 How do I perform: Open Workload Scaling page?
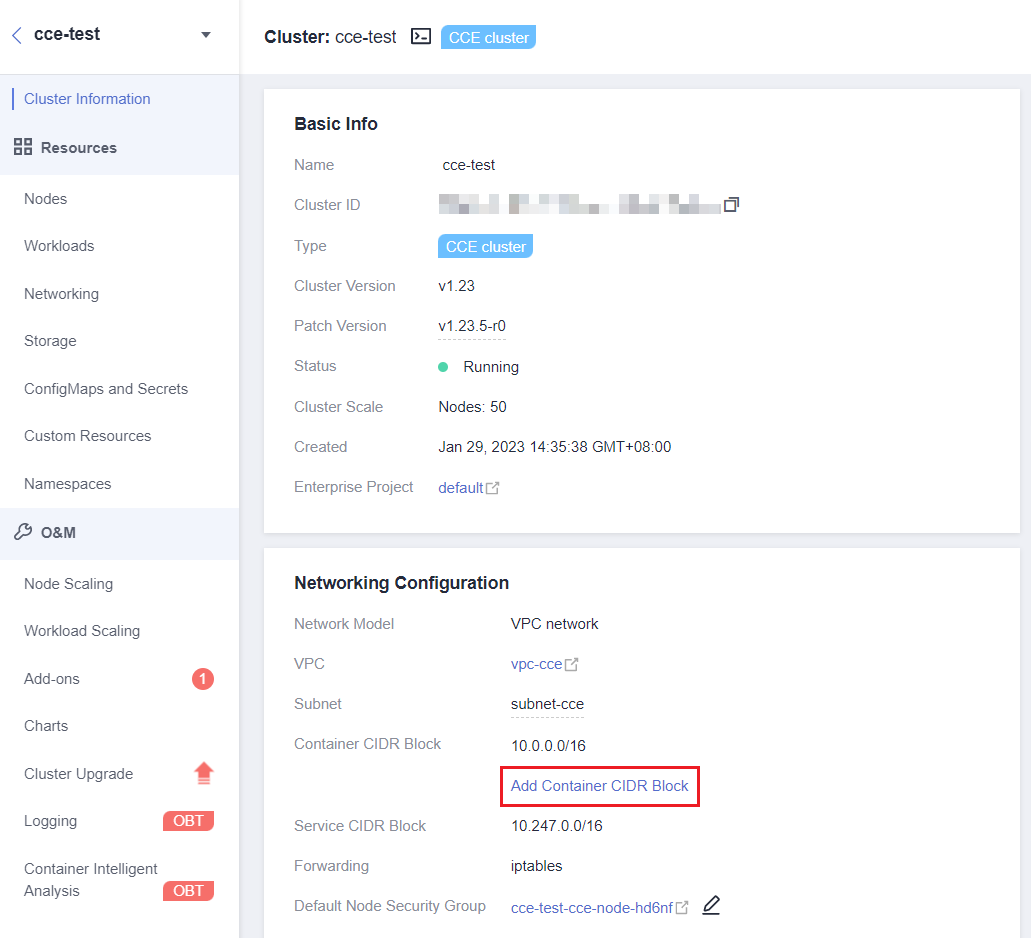pyautogui.click(x=82, y=631)
